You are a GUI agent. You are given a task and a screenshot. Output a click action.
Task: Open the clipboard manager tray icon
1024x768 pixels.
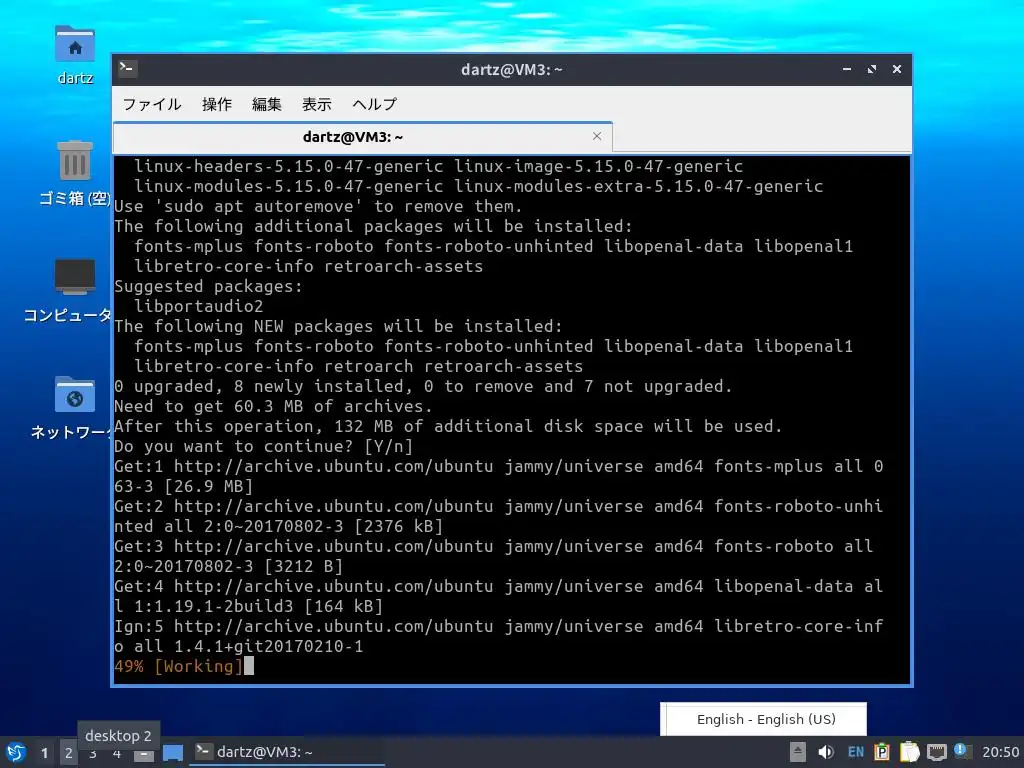coord(909,752)
